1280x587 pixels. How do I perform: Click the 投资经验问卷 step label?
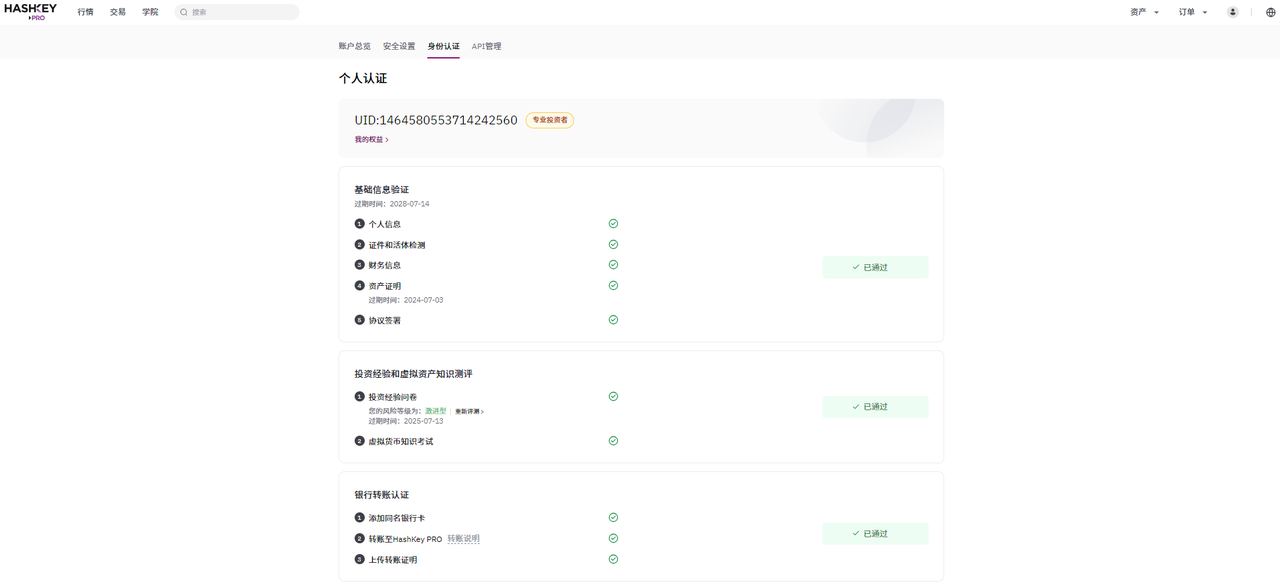pos(393,397)
